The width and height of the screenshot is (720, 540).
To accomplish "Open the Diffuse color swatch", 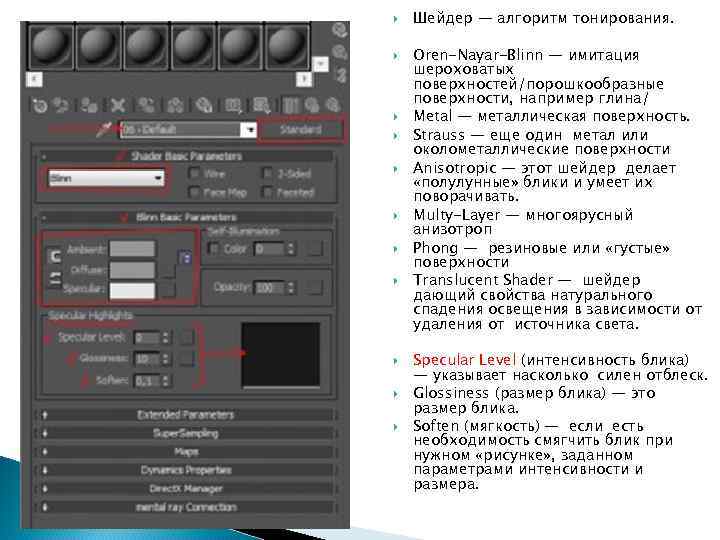I will 132,270.
